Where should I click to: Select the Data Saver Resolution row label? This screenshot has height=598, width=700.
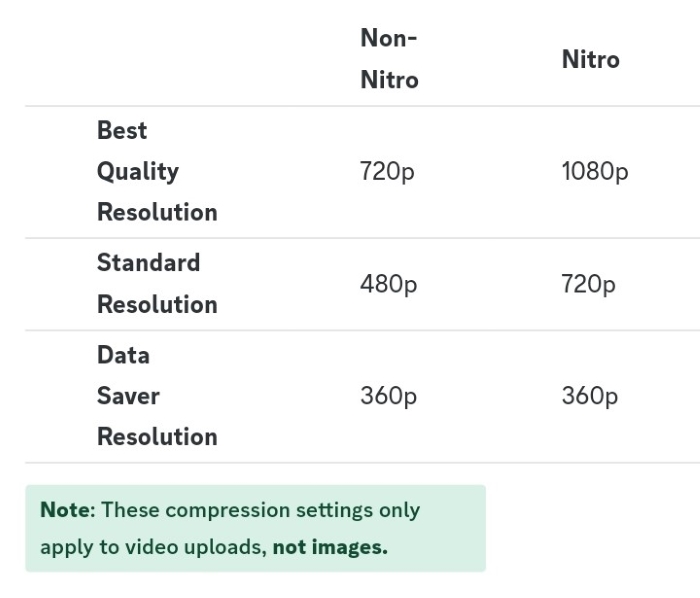(x=156, y=396)
